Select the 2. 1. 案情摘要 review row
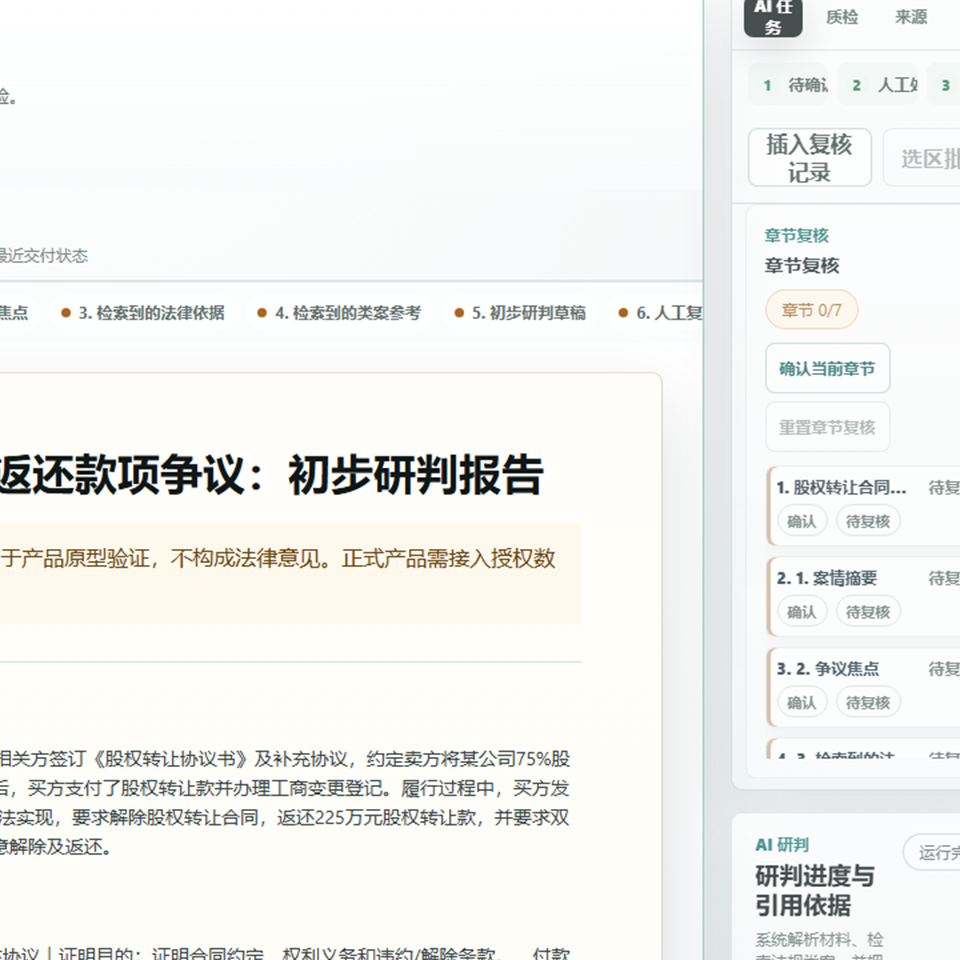The image size is (960, 960). [x=863, y=596]
